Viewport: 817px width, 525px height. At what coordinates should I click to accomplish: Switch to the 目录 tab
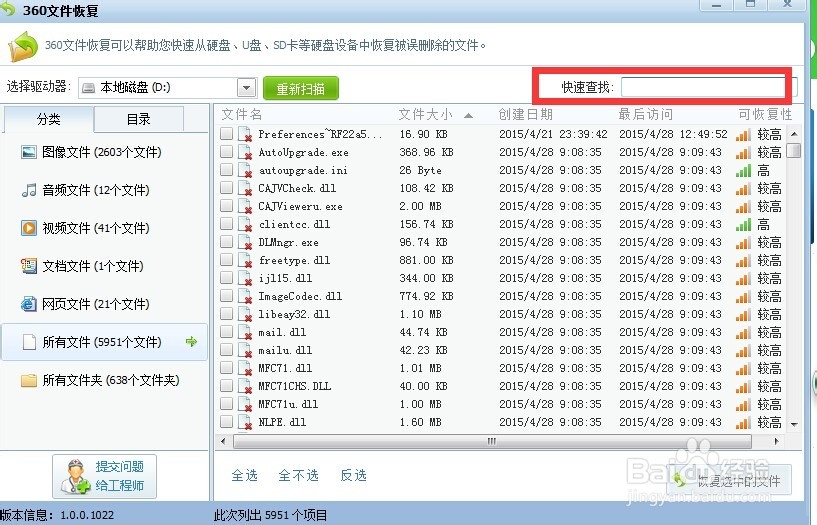coord(139,119)
